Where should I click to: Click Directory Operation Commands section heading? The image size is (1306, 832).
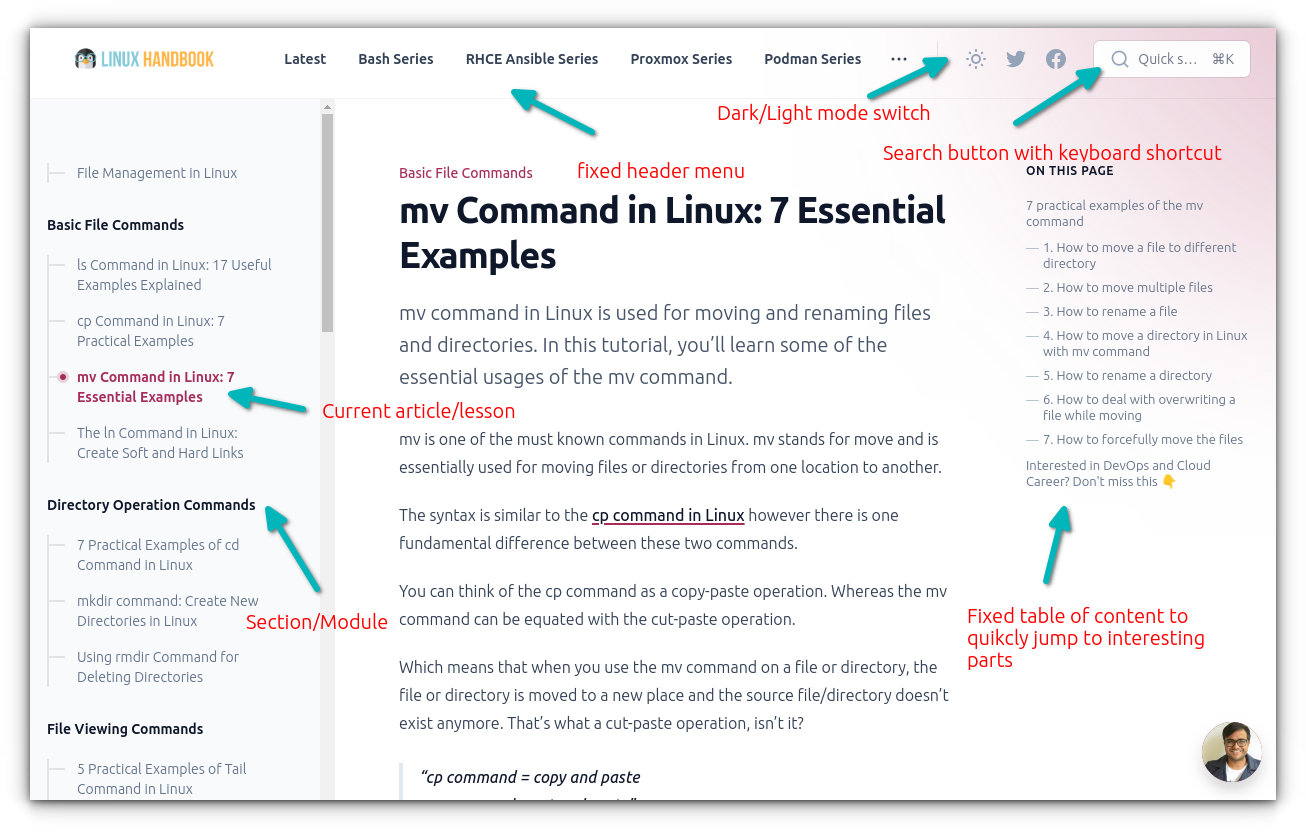point(151,505)
